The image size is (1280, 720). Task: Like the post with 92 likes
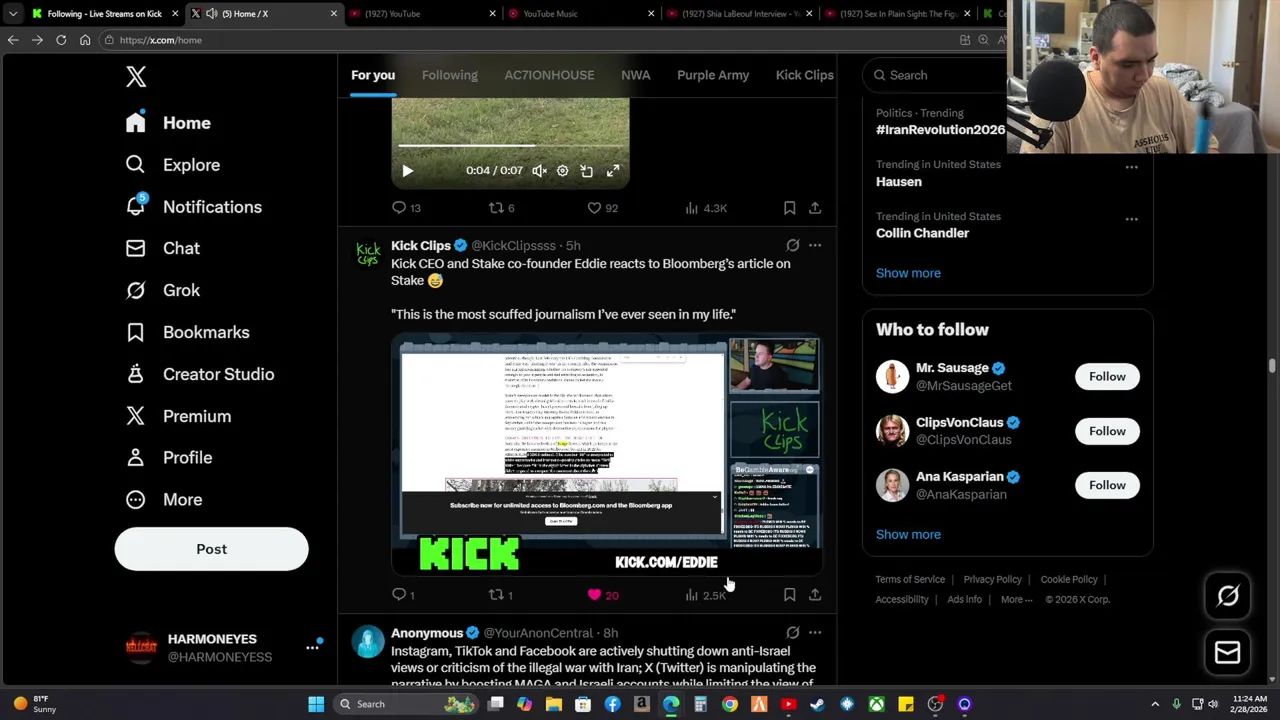point(602,208)
